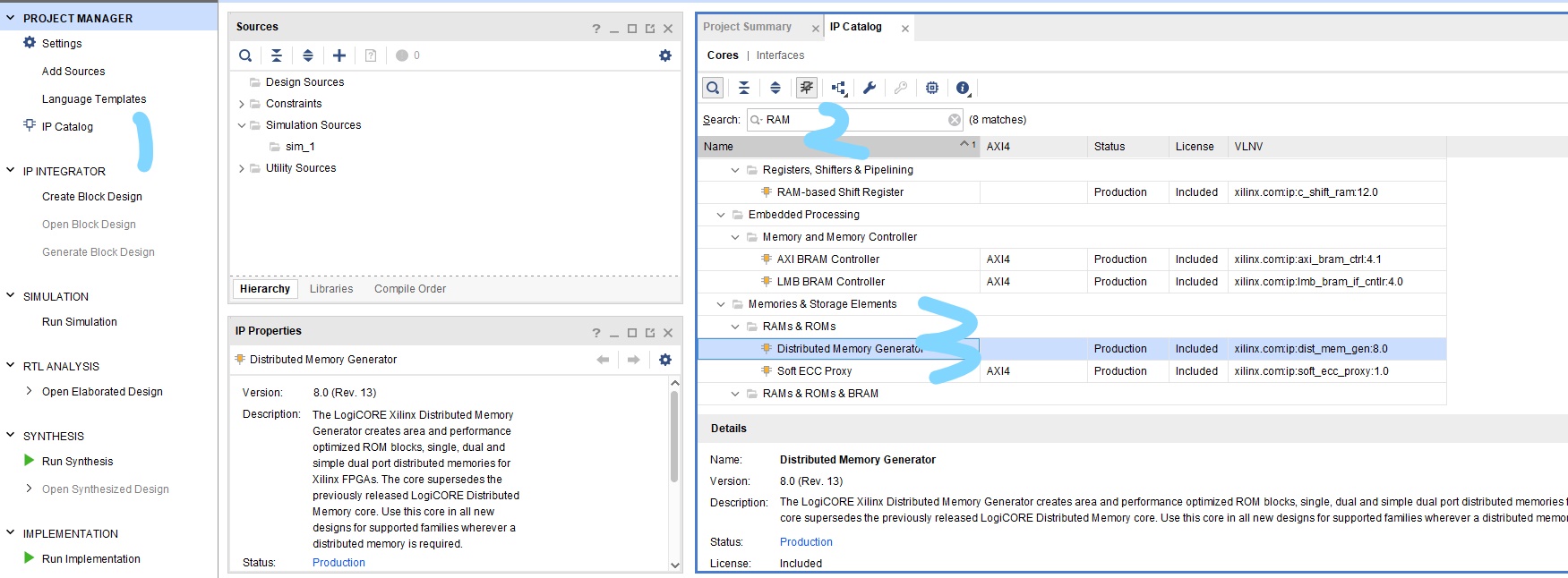Click Production status link in Details
The height and width of the screenshot is (578, 1568).
point(806,542)
